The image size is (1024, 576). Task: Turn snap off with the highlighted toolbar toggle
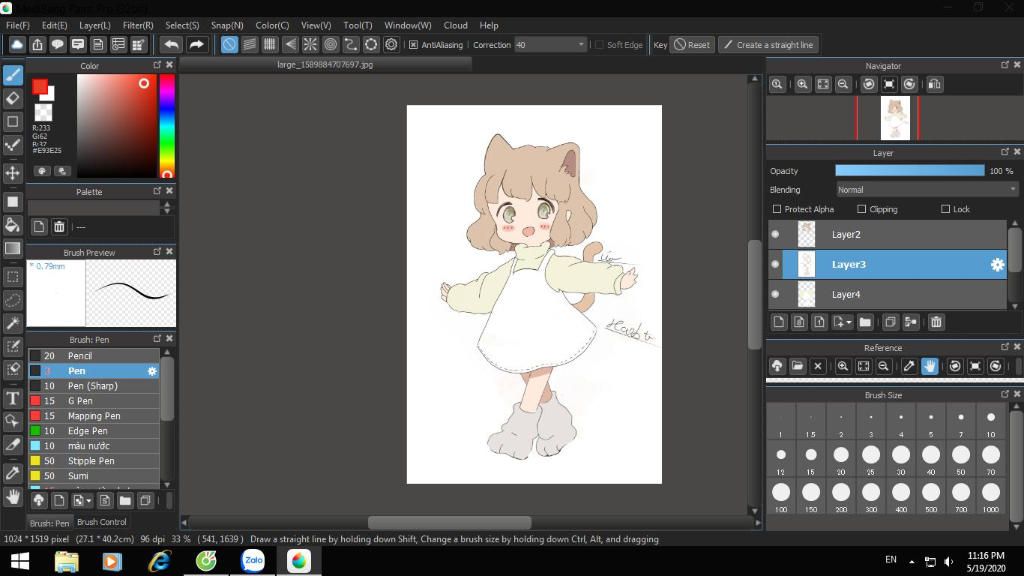coord(229,44)
